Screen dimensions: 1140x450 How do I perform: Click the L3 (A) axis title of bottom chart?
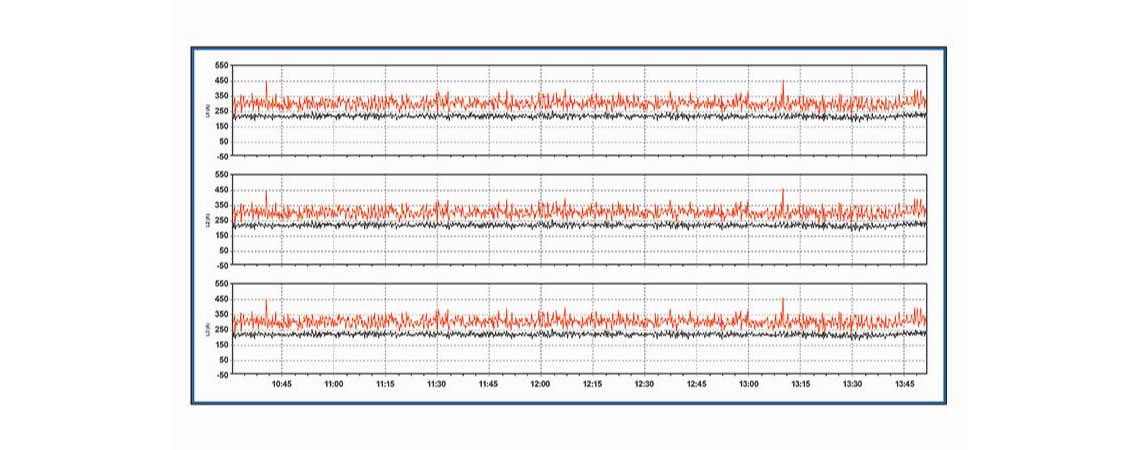click(207, 328)
